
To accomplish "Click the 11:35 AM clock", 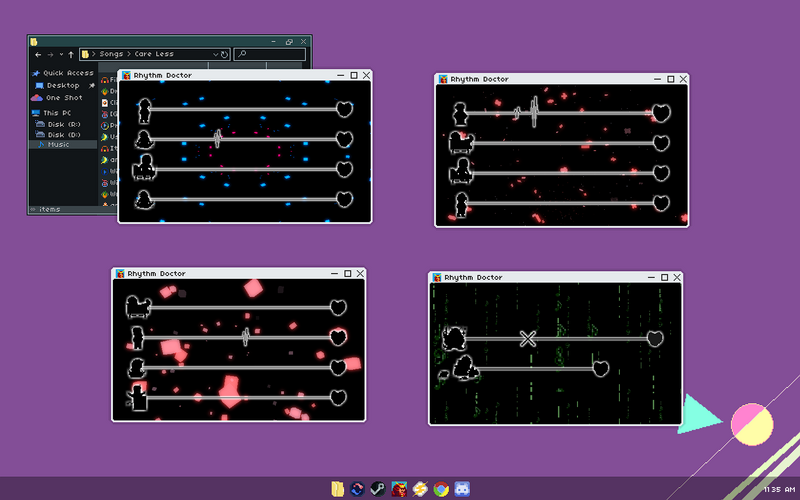I will [x=779, y=489].
